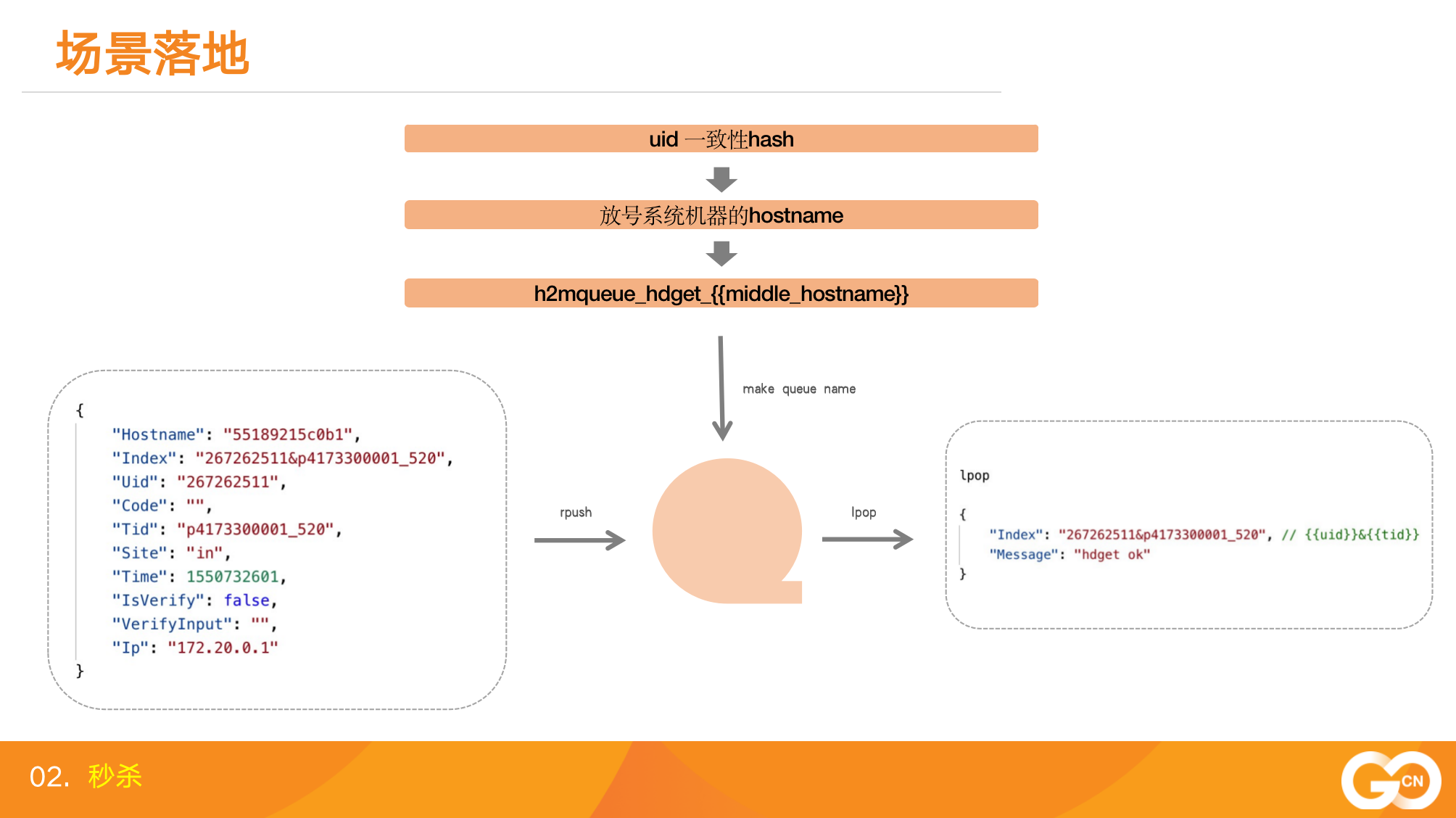Screen dimensions: 1456x818
Task: Click the rpush label
Action: [576, 512]
